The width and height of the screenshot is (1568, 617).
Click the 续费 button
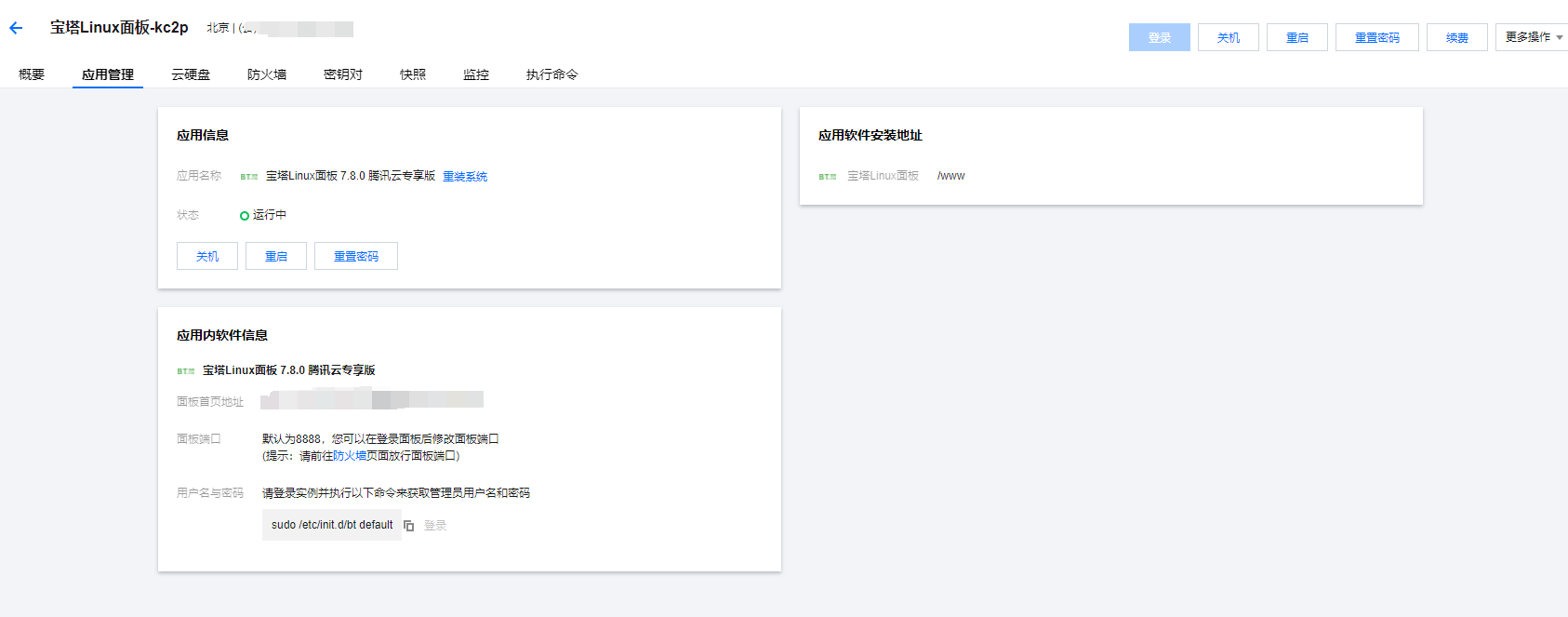(1457, 37)
